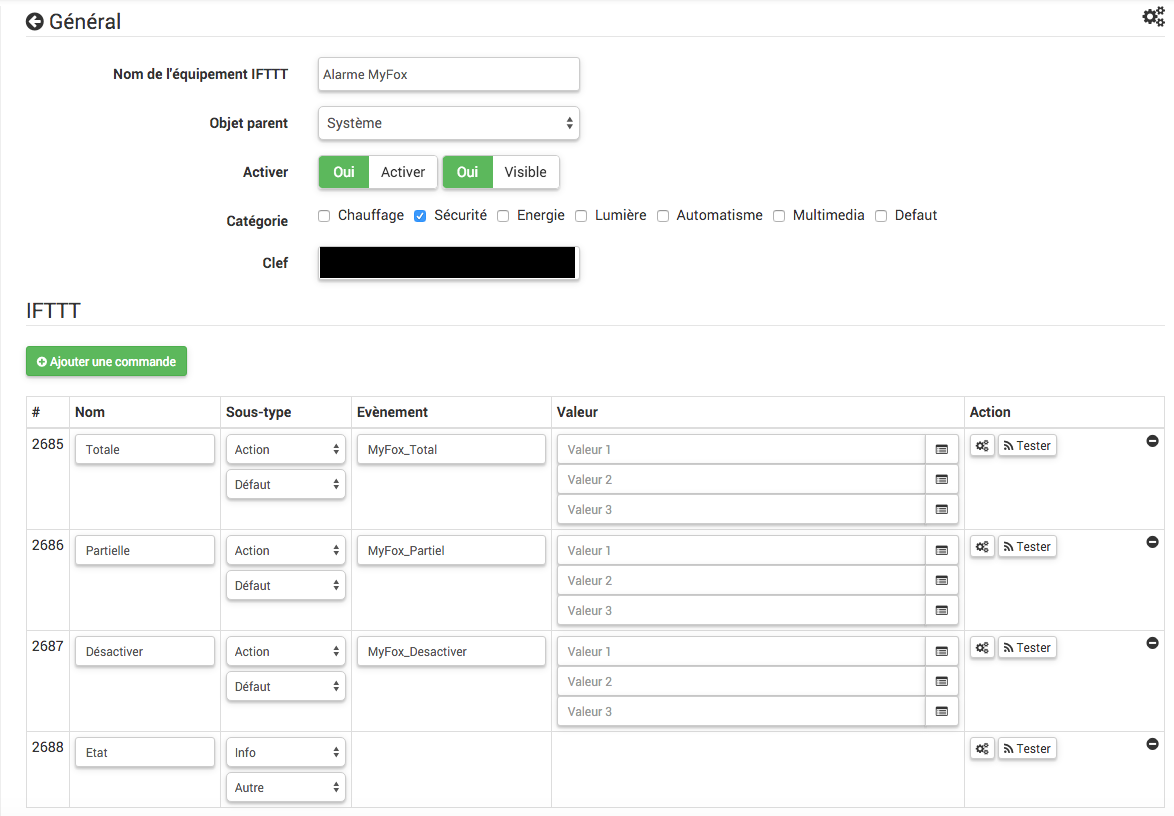
Task: Uncheck the Sécurité category checkbox
Action: tap(420, 216)
